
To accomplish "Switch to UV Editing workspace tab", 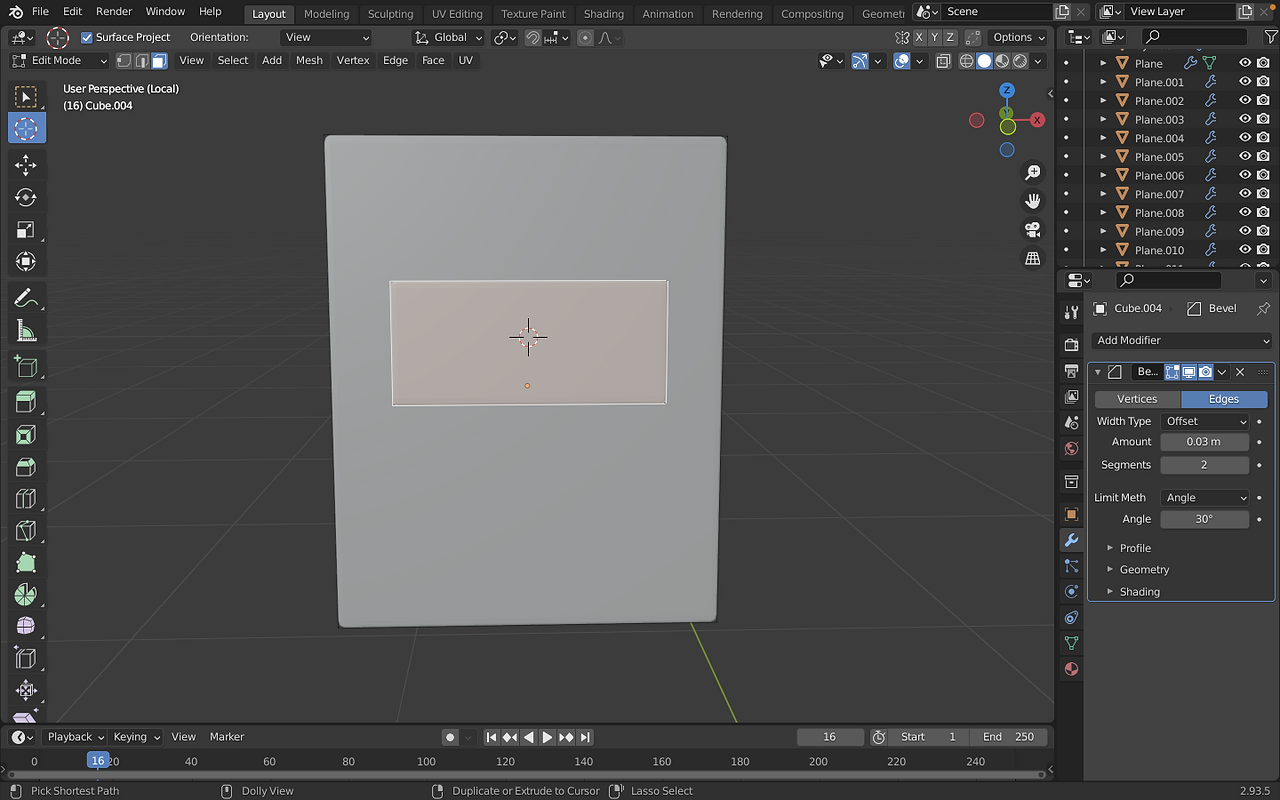I will pos(457,14).
